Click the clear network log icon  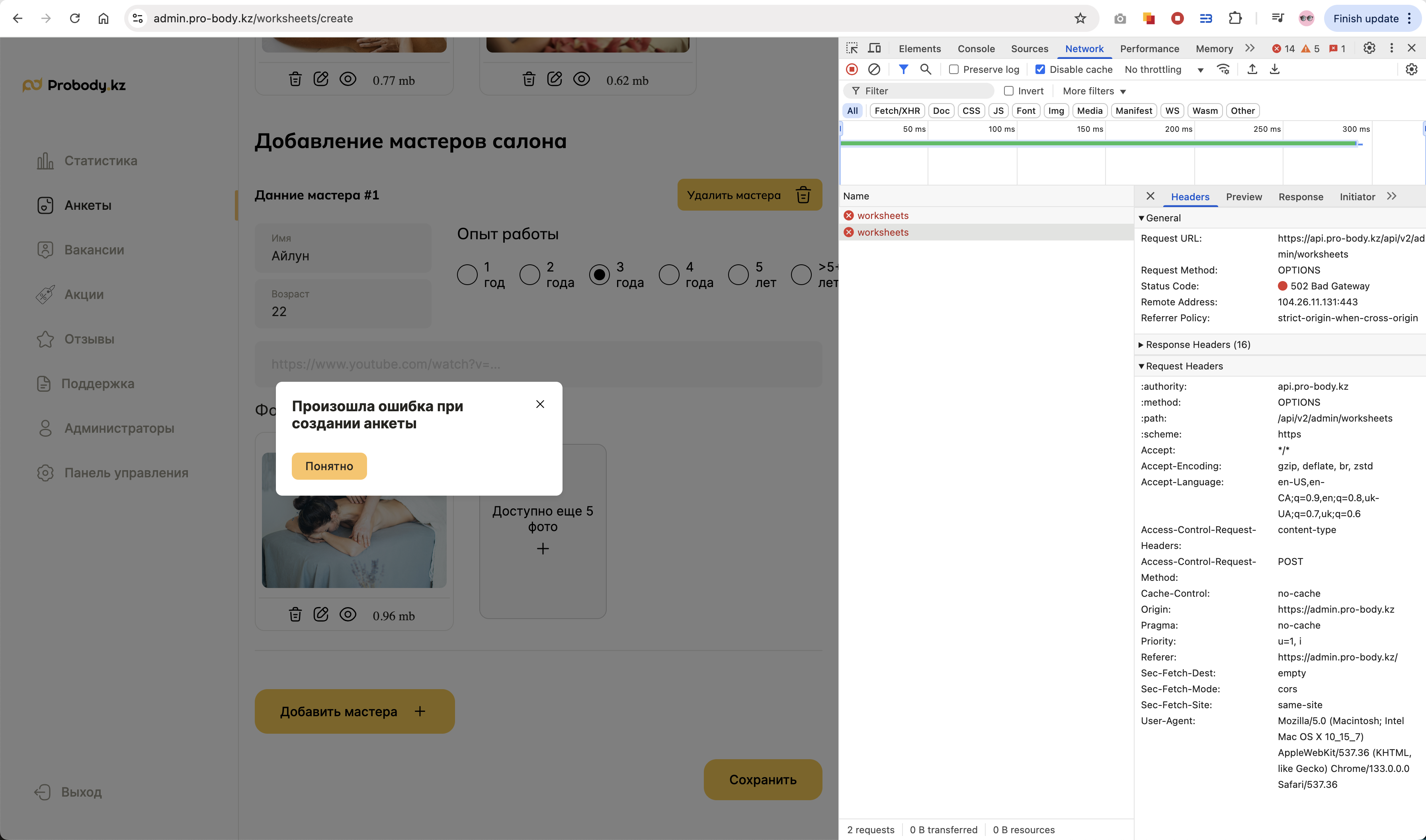874,69
